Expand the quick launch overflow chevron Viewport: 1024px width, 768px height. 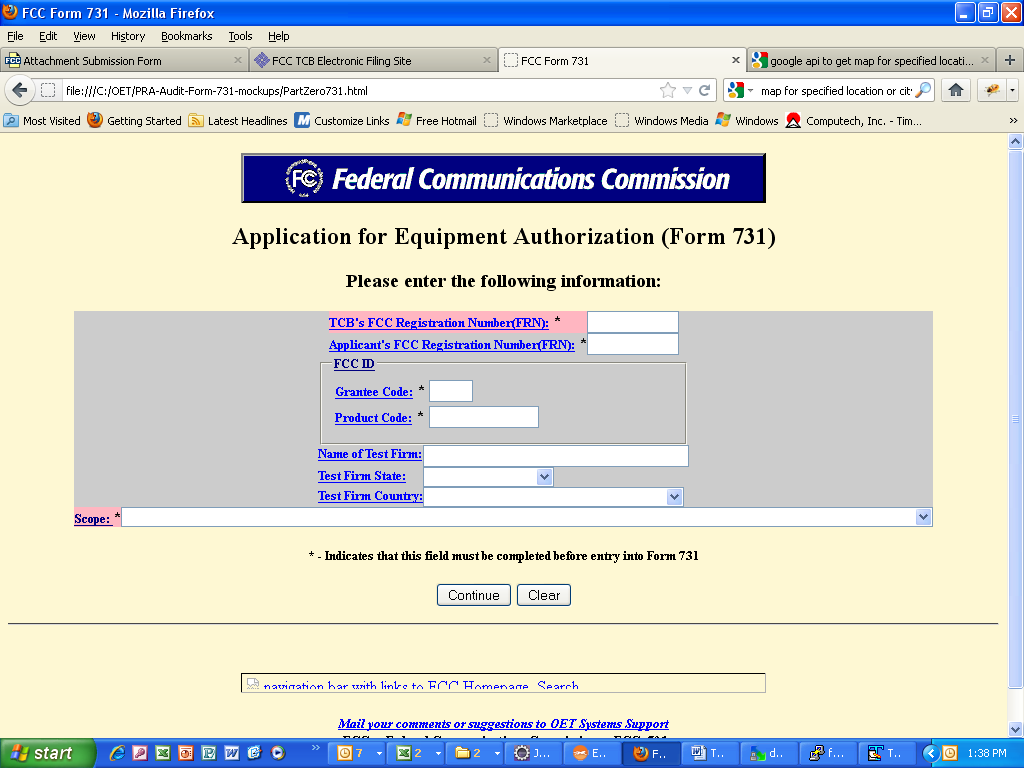coord(316,748)
